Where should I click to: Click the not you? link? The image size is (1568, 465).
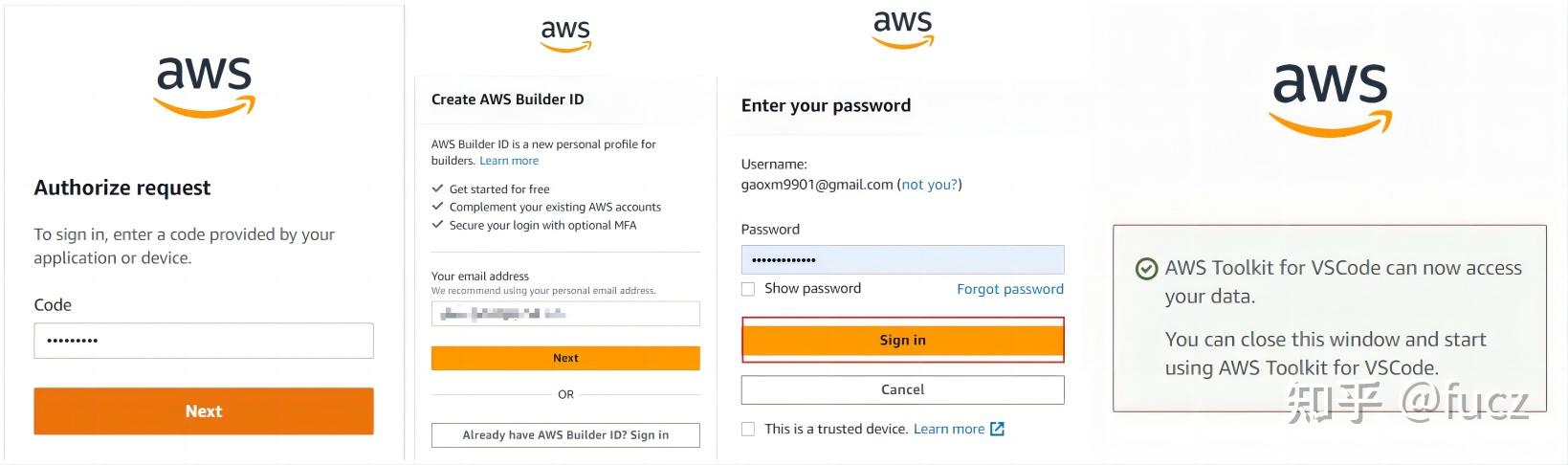point(930,185)
